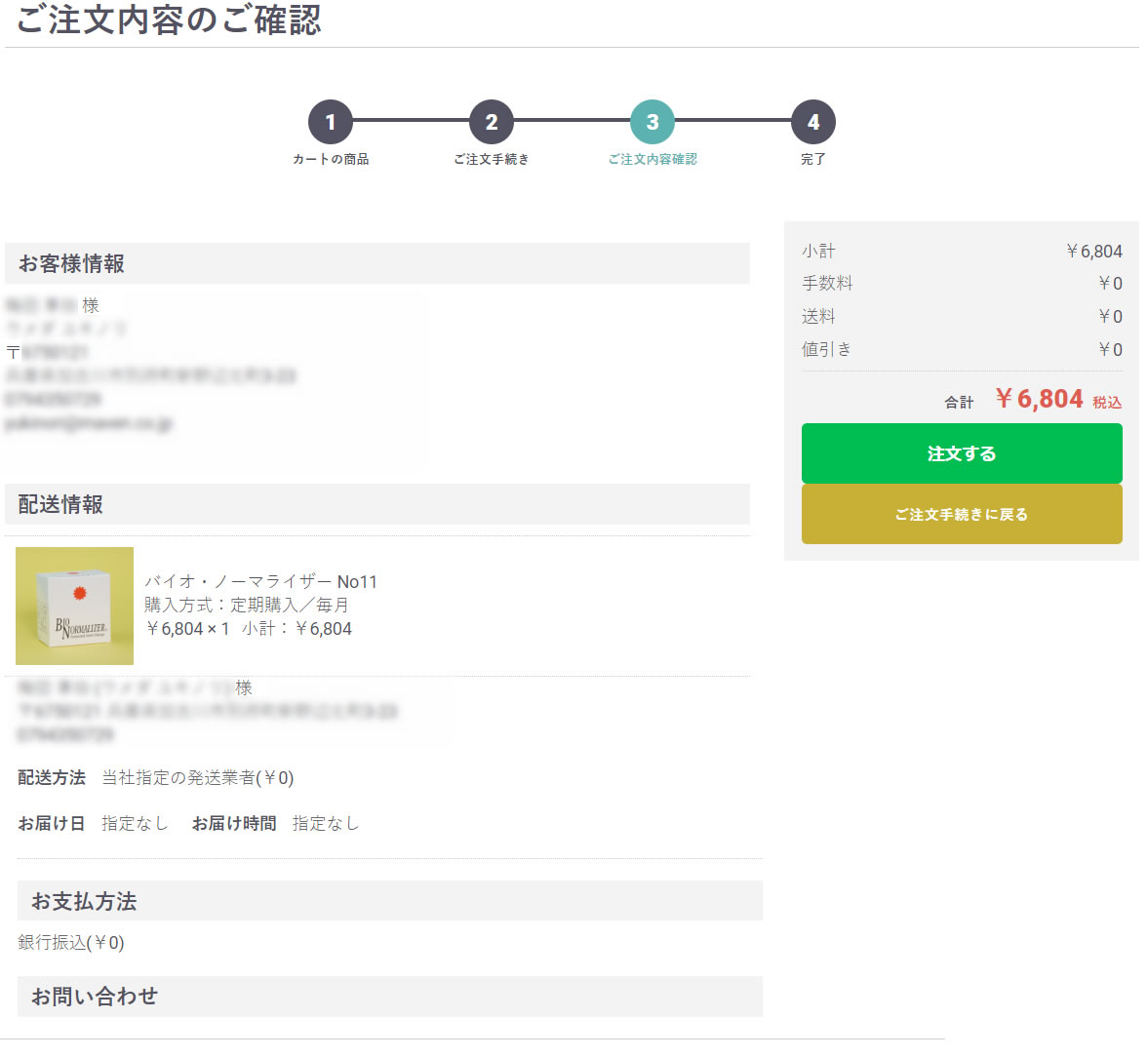Viewport: 1148px width, 1058px height.
Task: Click the お支払方法 section header
Action: [x=84, y=901]
